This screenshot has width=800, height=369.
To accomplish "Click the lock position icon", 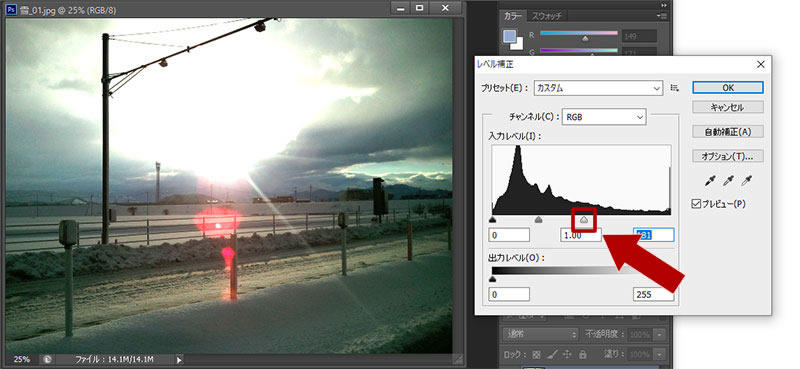I will click(567, 354).
